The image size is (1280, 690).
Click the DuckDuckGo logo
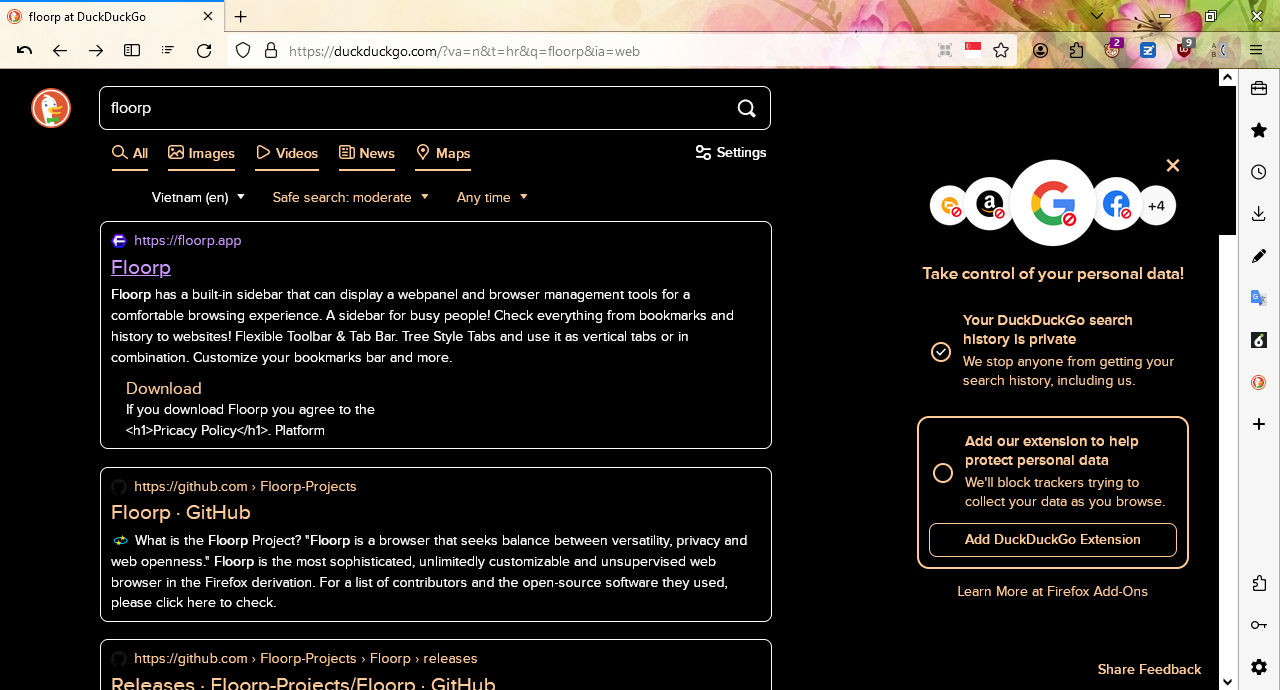(x=51, y=108)
